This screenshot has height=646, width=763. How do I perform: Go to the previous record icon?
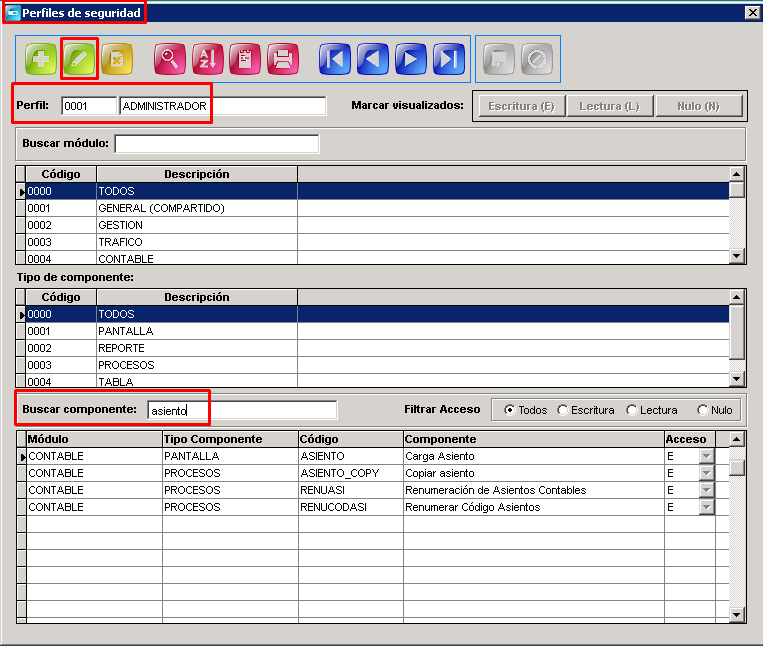pos(373,59)
